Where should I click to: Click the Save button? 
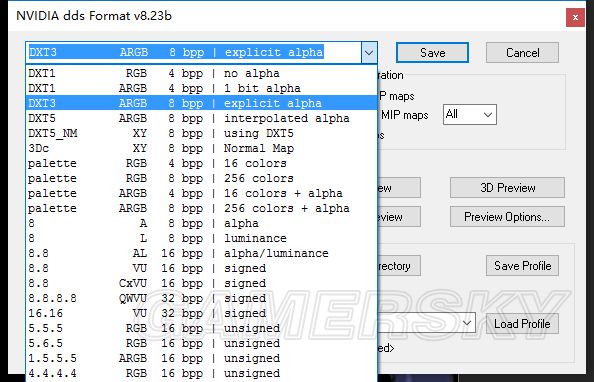tap(432, 52)
